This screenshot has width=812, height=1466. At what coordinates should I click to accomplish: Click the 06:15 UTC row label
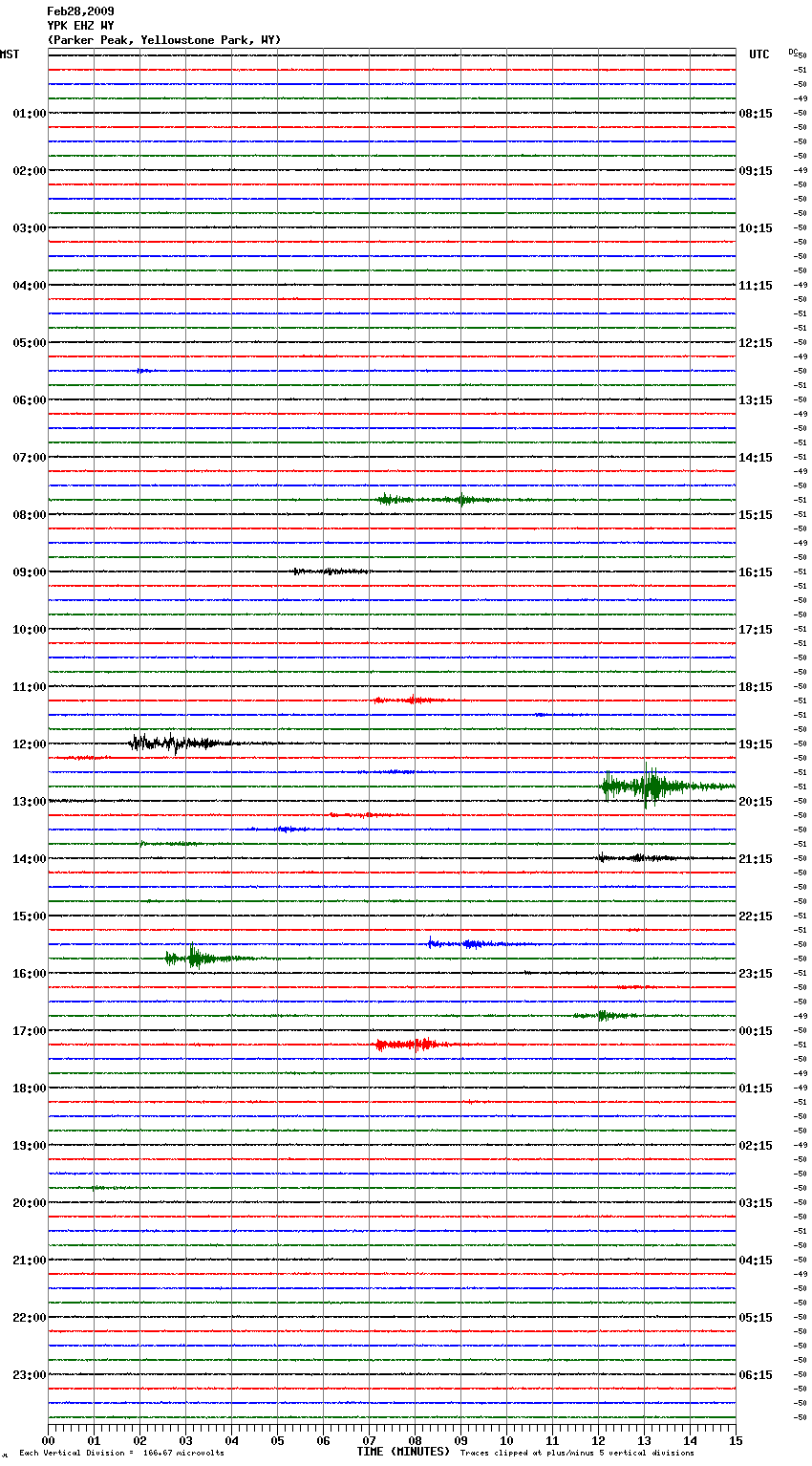pyautogui.click(x=756, y=1375)
